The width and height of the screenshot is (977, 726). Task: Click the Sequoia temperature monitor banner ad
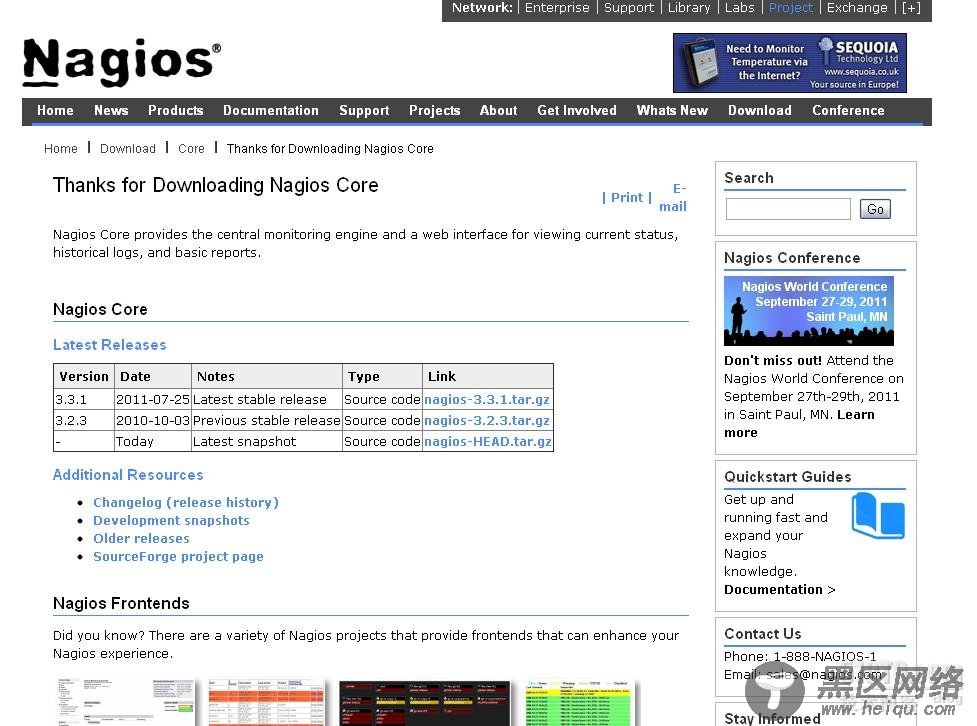point(789,63)
